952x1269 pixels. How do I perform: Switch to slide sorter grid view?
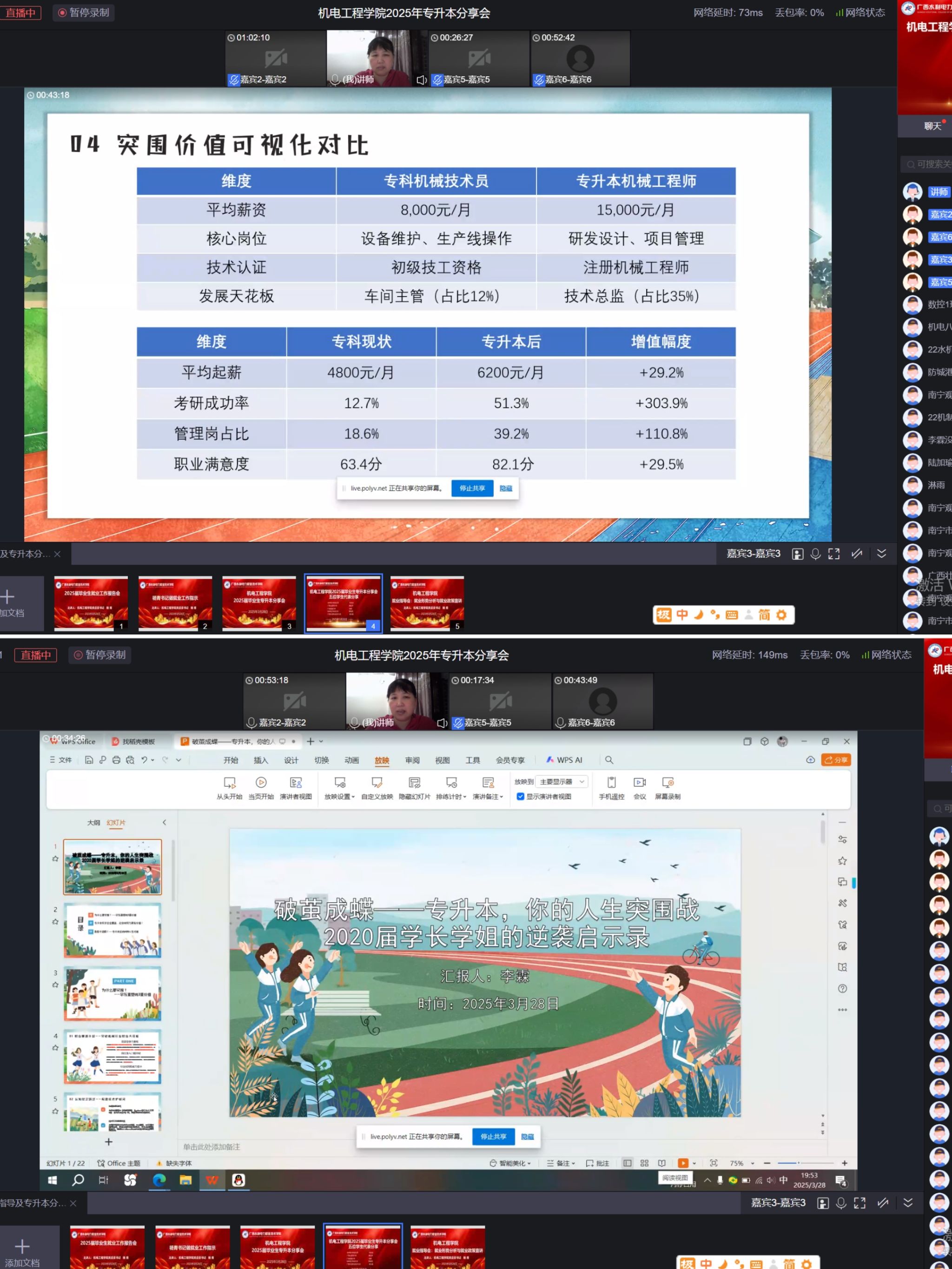[644, 1163]
